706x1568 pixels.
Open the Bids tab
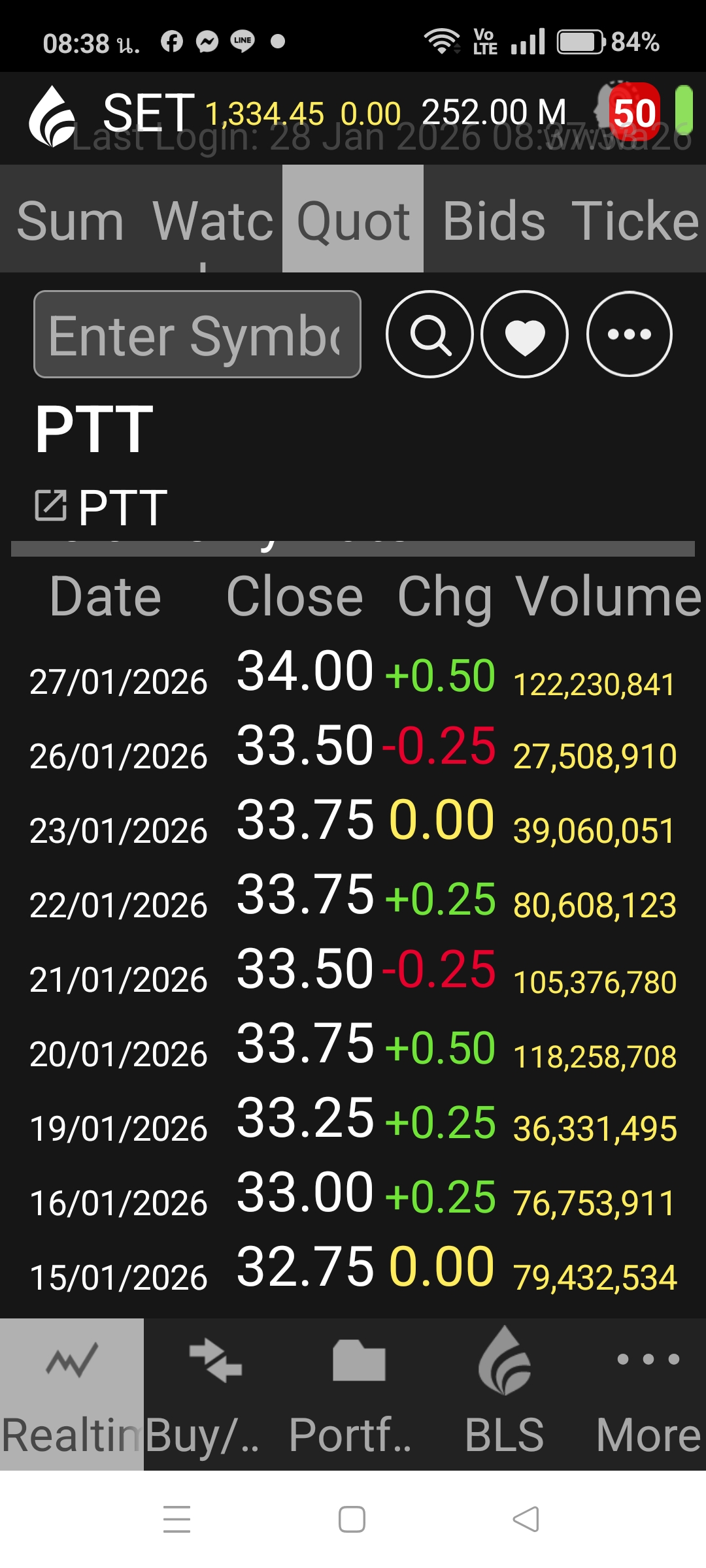pos(494,221)
